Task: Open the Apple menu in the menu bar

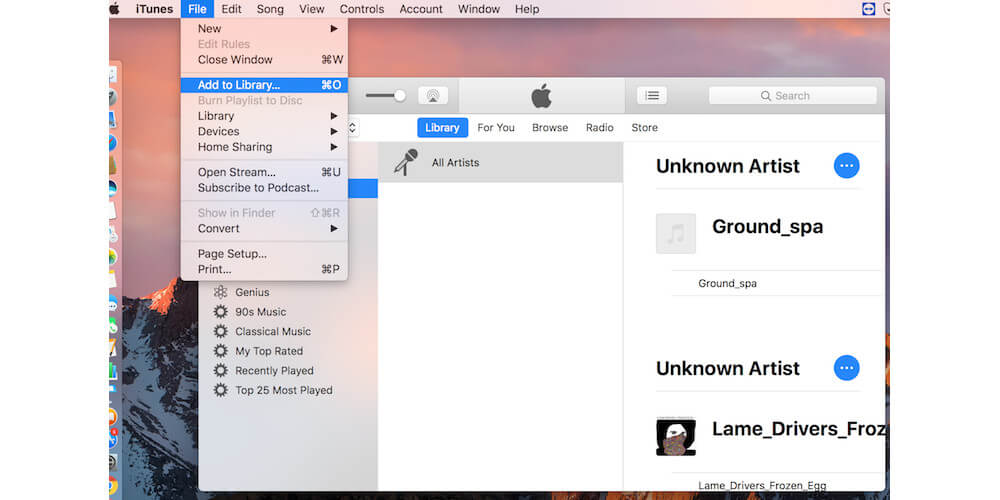Action: [115, 9]
